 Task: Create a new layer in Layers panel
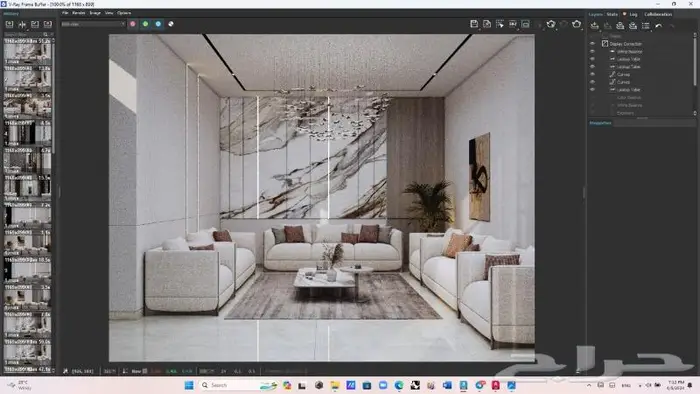coord(595,26)
